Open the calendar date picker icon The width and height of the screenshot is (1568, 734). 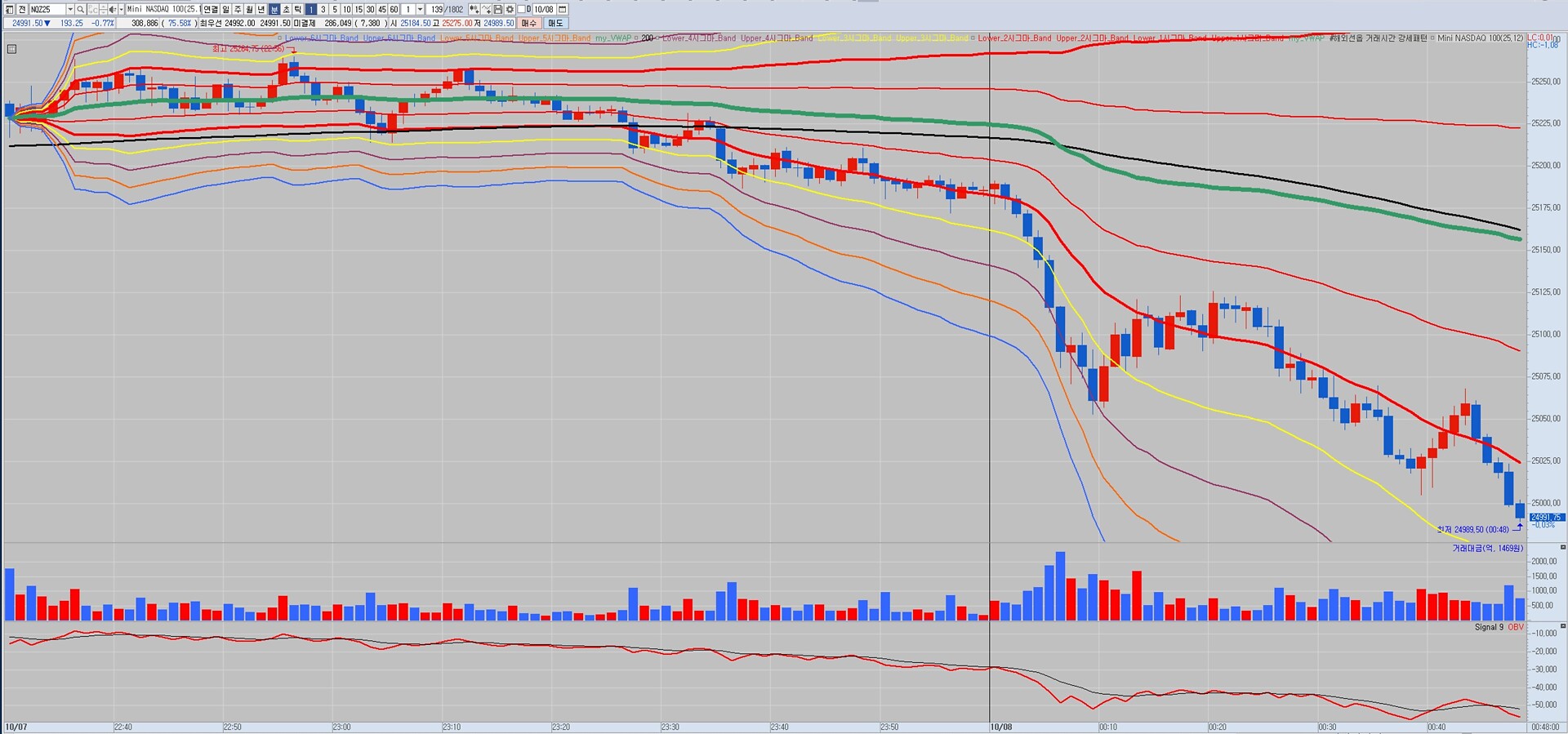(x=563, y=9)
